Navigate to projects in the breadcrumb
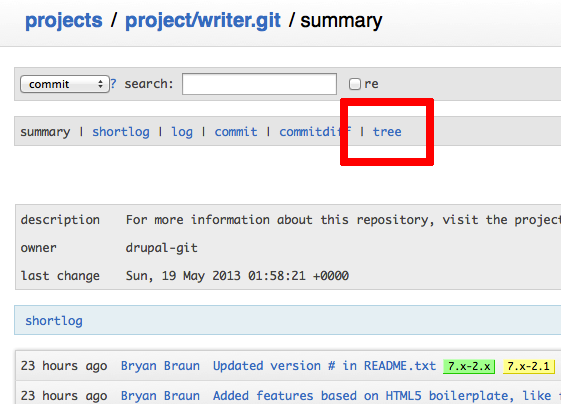561x404 pixels. (64, 20)
